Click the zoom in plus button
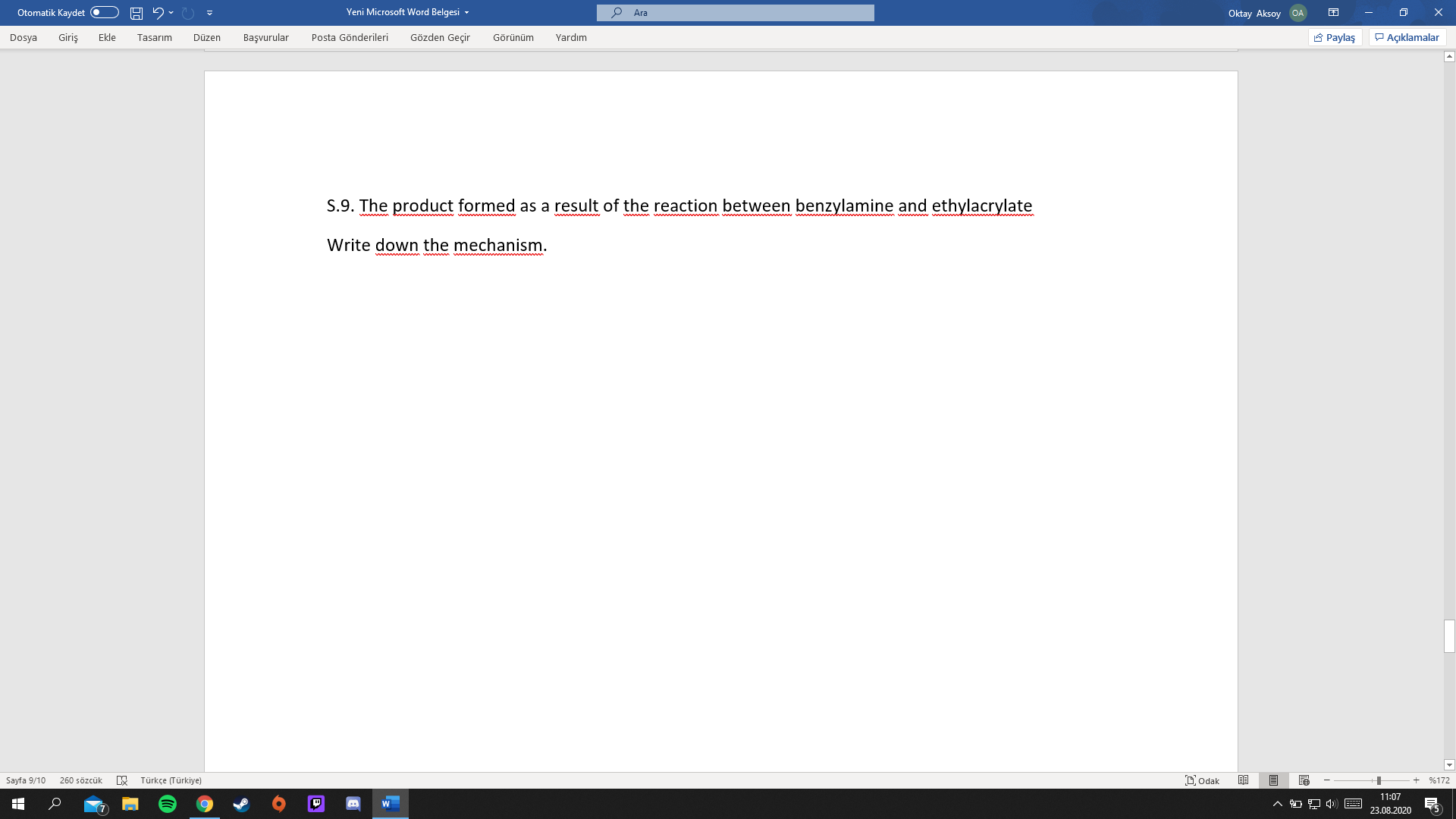This screenshot has height=819, width=1456. point(1416,780)
